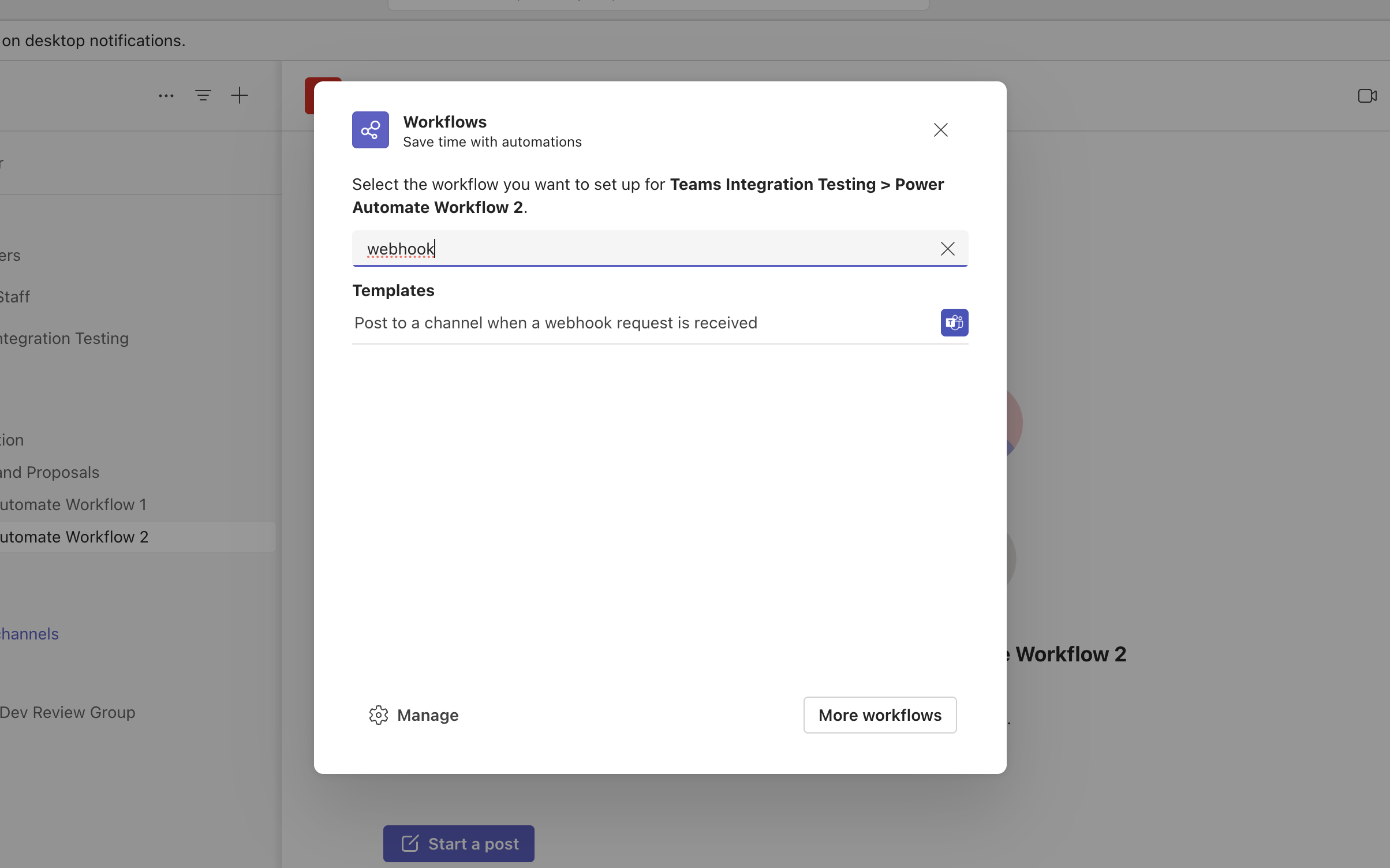Click the Workflows app icon in dialog header
This screenshot has height=868, width=1390.
pyautogui.click(x=371, y=130)
